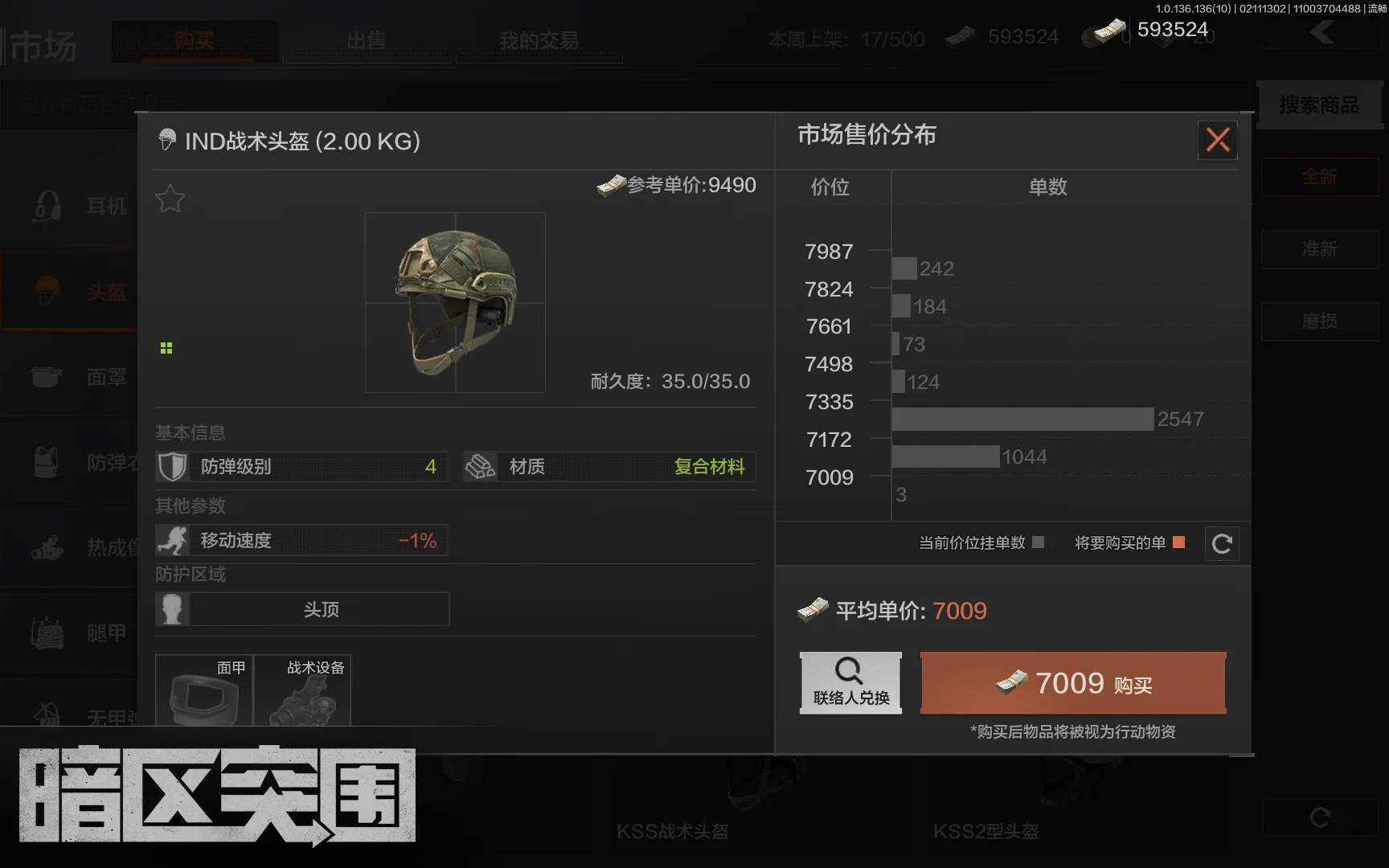Click the 联络人兑换 magnifier button
This screenshot has width=1389, height=868.
point(850,682)
